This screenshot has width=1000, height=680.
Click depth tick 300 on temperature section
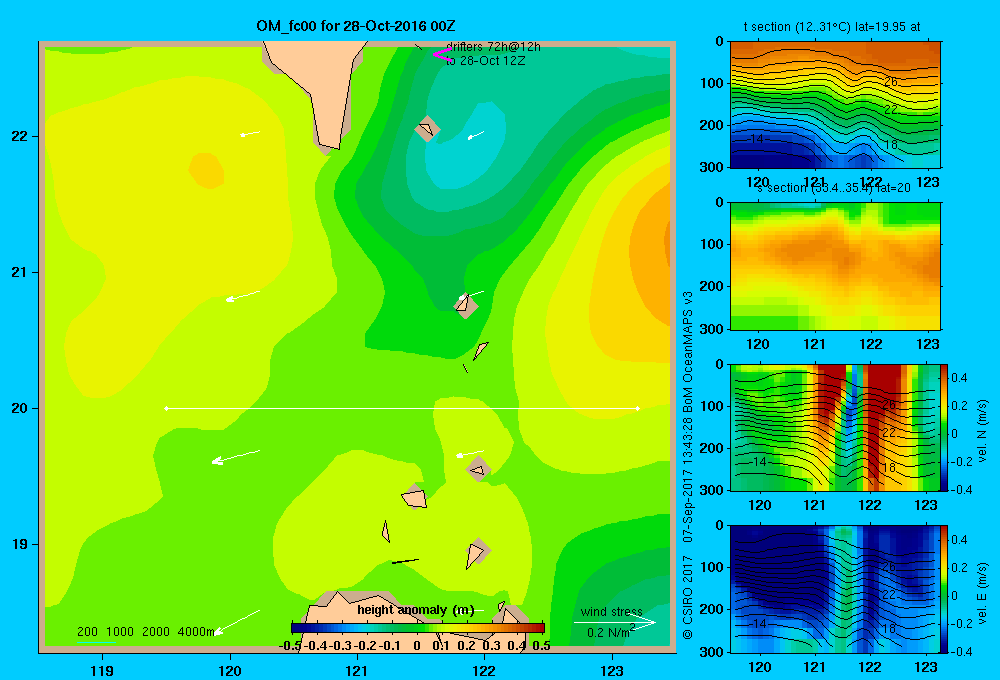pyautogui.click(x=714, y=167)
